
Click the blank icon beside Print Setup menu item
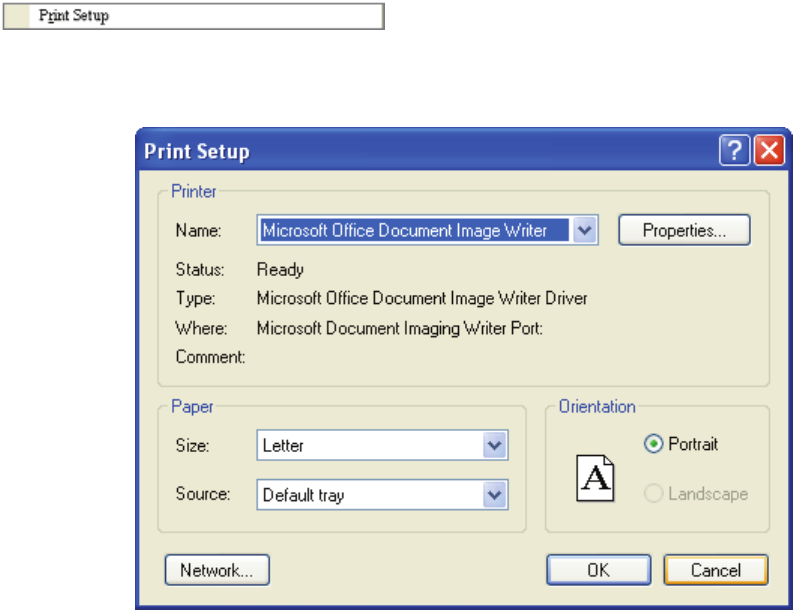click(18, 17)
